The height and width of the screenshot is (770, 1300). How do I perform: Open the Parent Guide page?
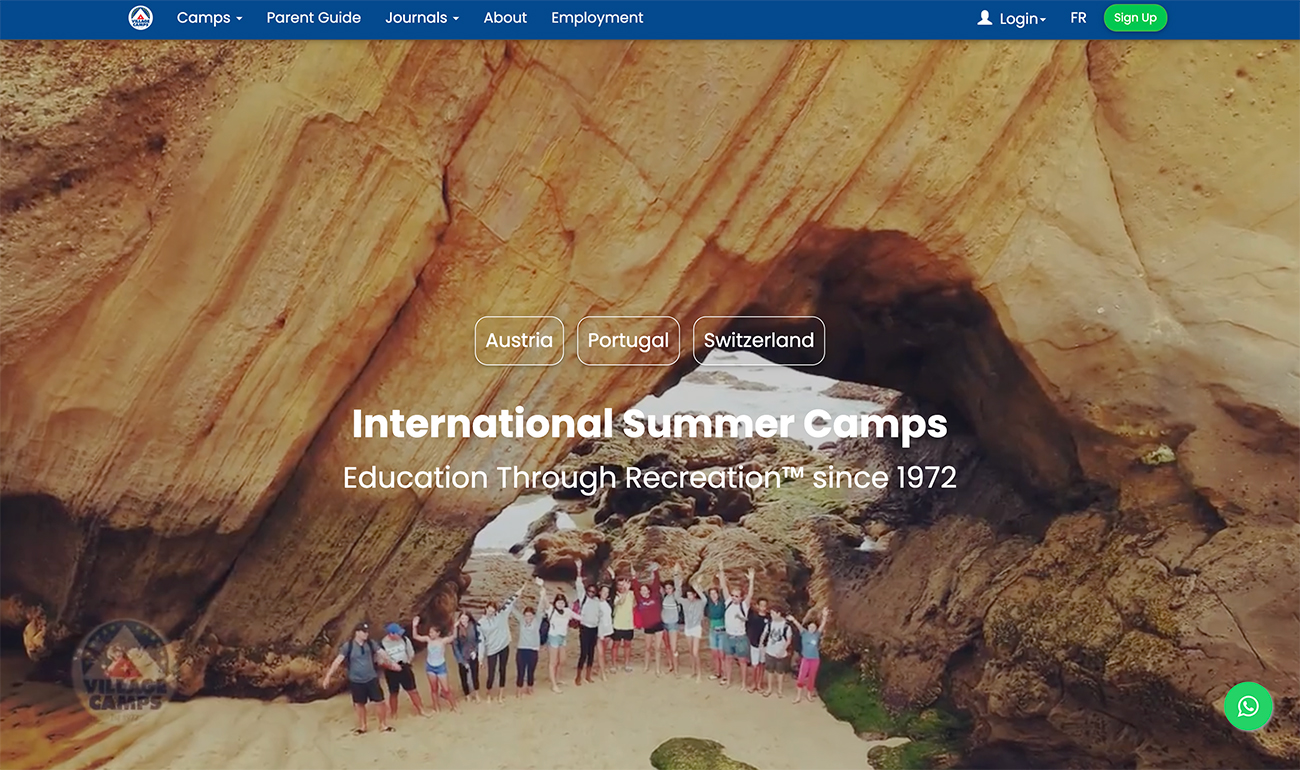pos(313,18)
